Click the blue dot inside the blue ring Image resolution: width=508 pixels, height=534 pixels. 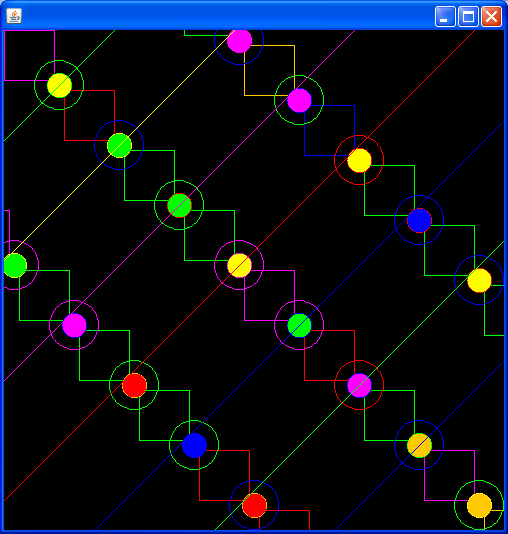click(419, 220)
